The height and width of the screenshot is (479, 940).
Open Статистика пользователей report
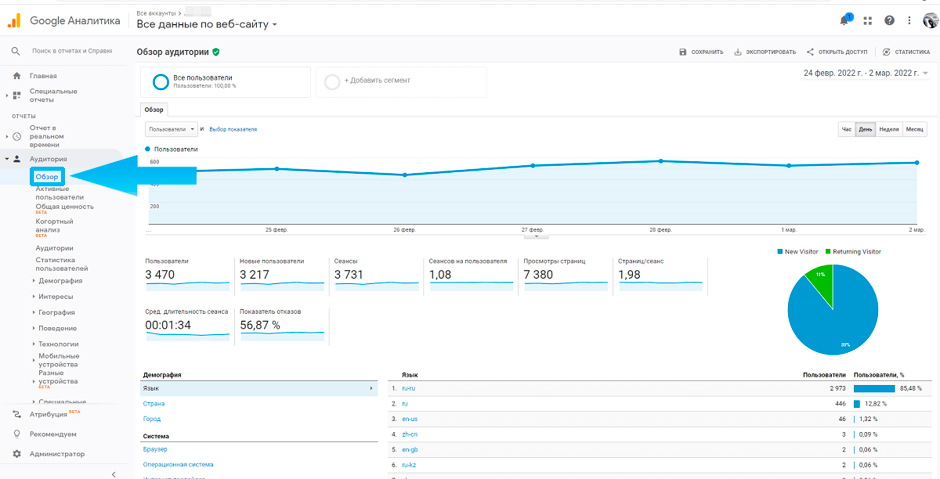62,264
